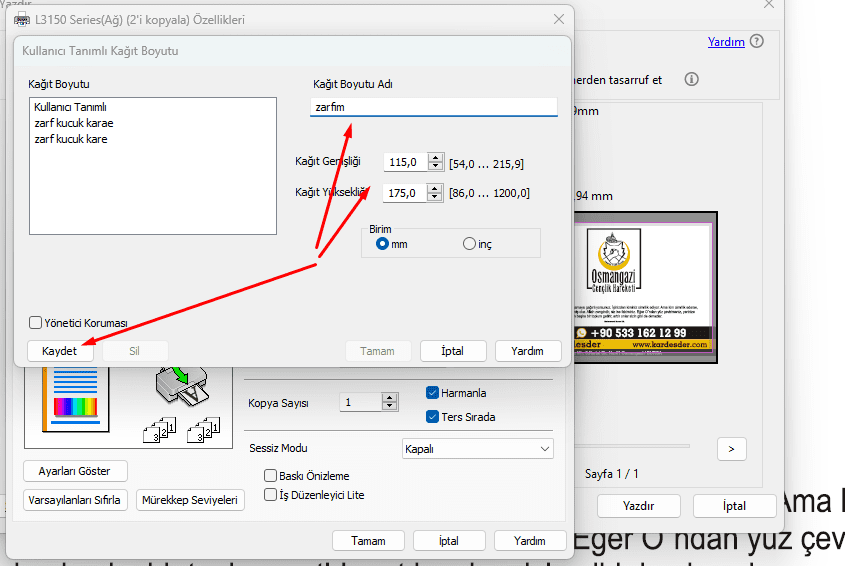
Task: Open the Sessiz Modu dropdown
Action: [x=477, y=449]
